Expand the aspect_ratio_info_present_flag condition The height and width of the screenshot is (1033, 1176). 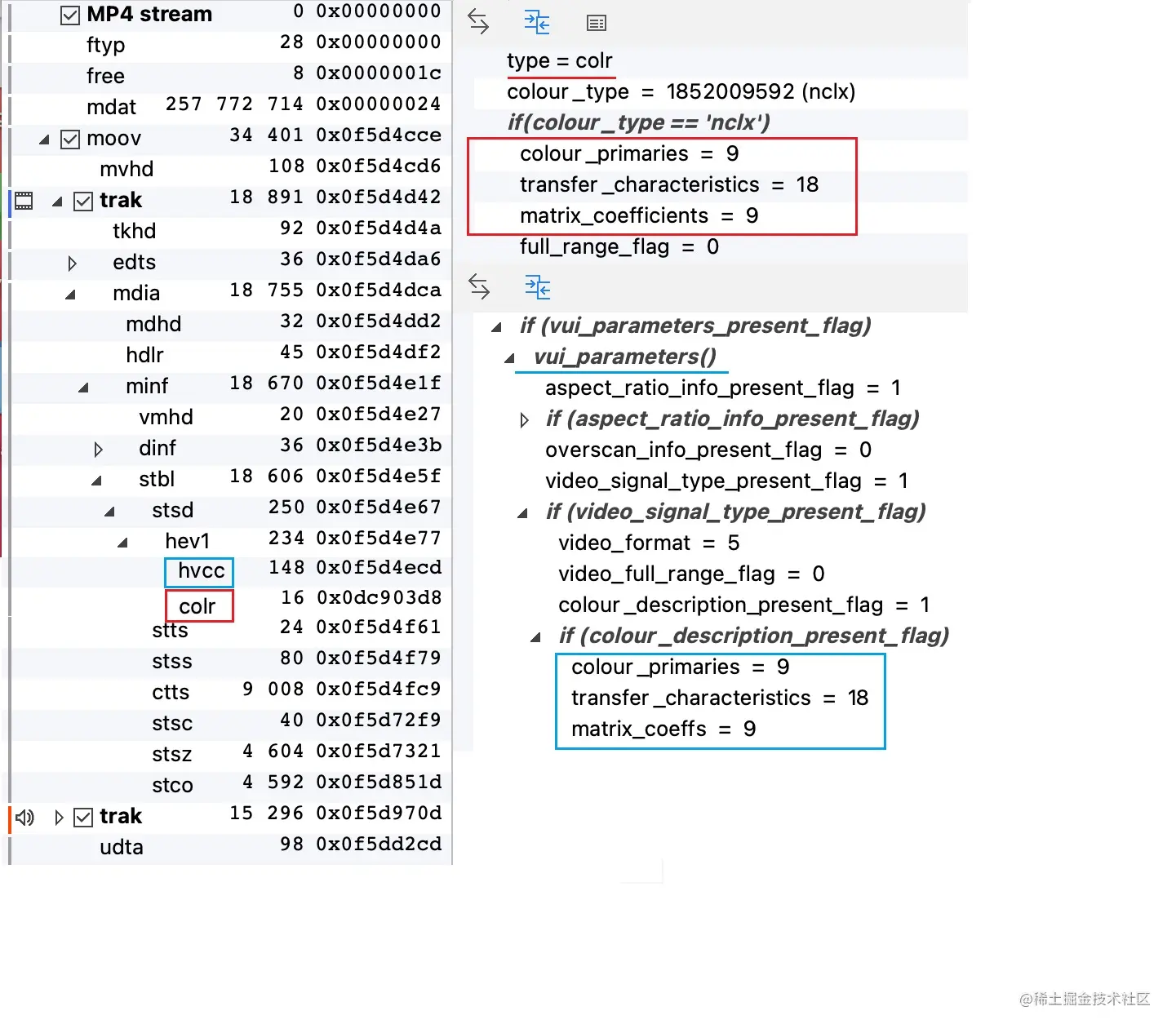[x=524, y=420]
